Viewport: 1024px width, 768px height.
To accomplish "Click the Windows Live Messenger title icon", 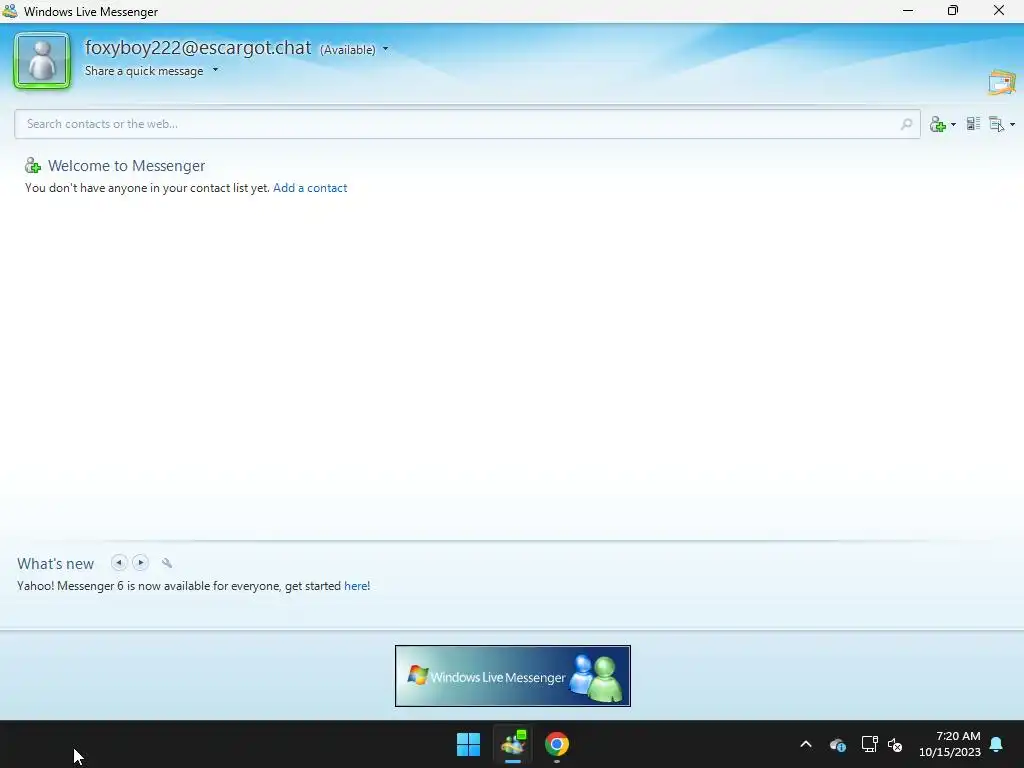I will (10, 11).
